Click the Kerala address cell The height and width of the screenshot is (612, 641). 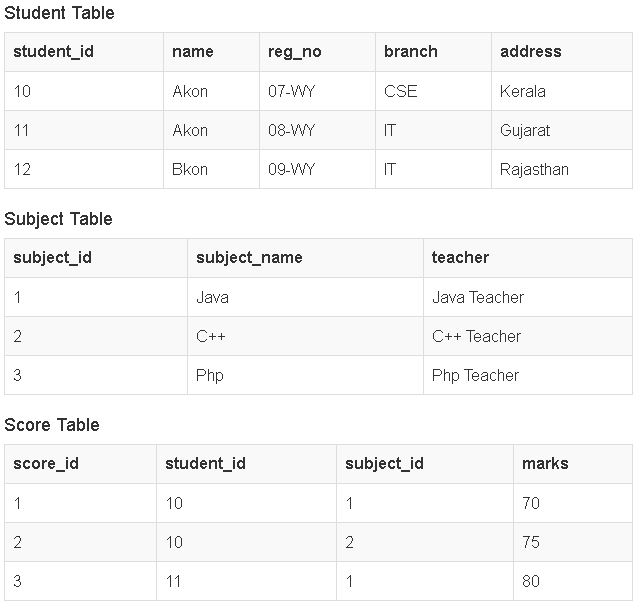pyautogui.click(x=523, y=91)
